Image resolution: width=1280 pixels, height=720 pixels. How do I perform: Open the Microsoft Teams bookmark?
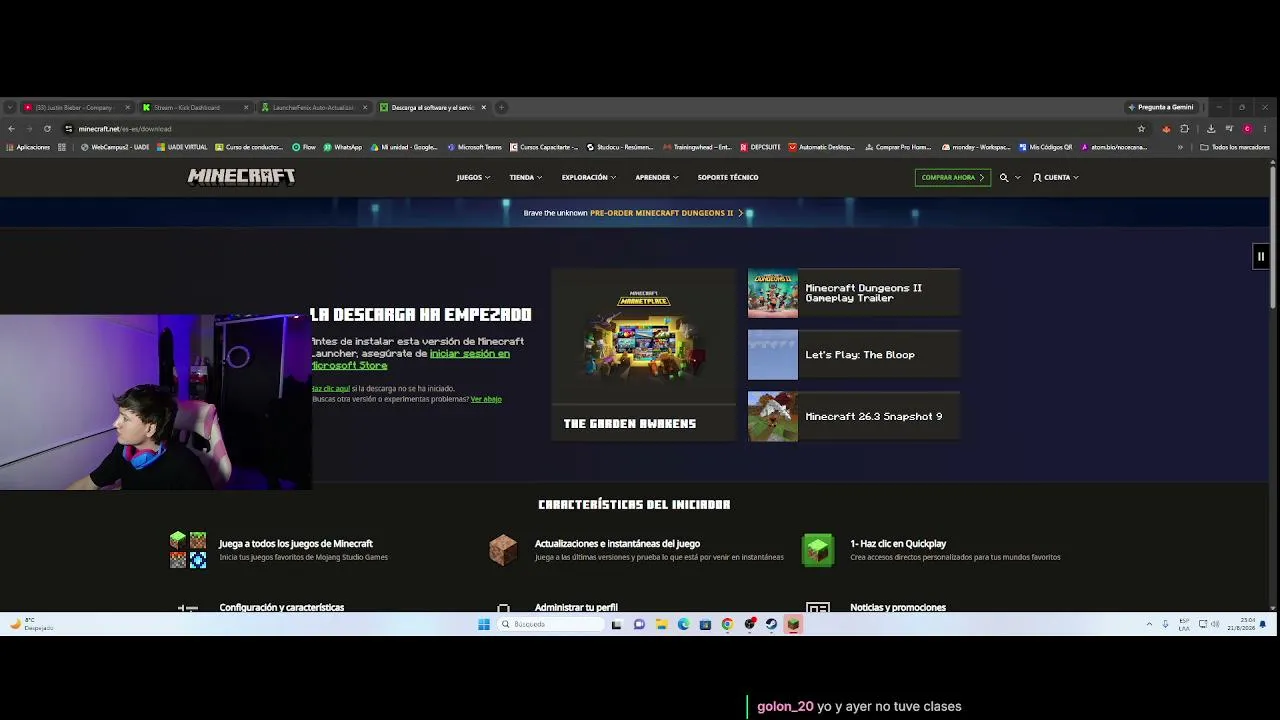click(474, 147)
